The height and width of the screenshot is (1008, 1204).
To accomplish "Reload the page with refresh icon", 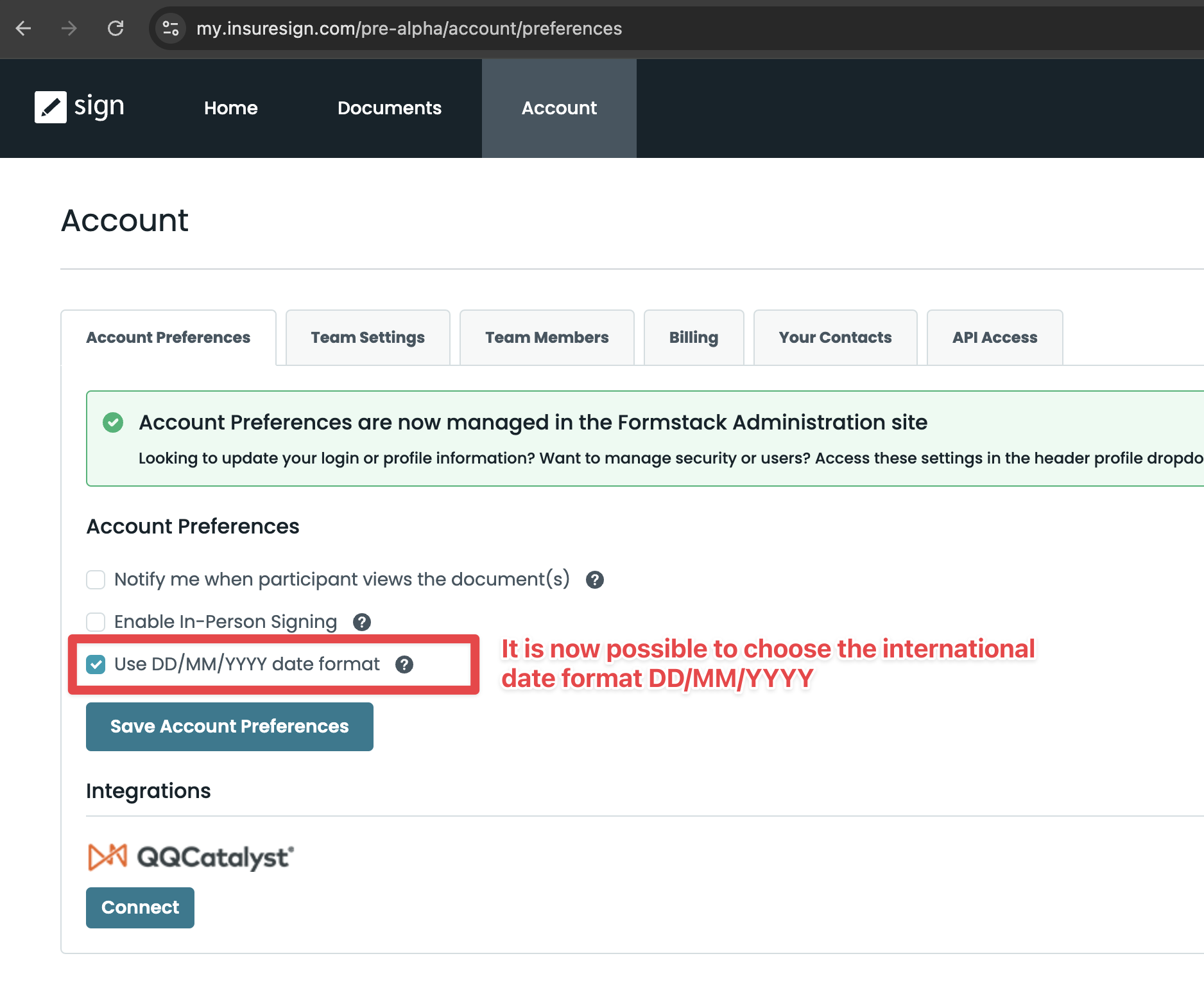I will (x=116, y=28).
